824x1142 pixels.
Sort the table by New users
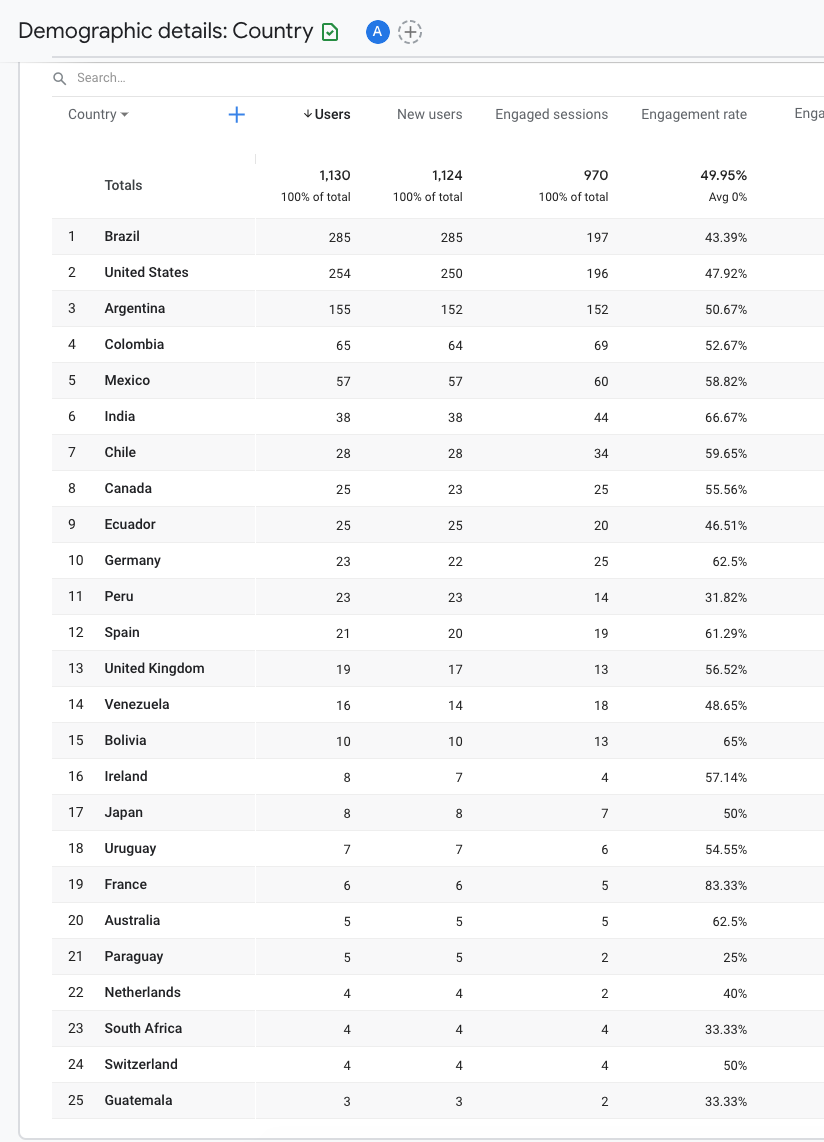[x=429, y=115]
